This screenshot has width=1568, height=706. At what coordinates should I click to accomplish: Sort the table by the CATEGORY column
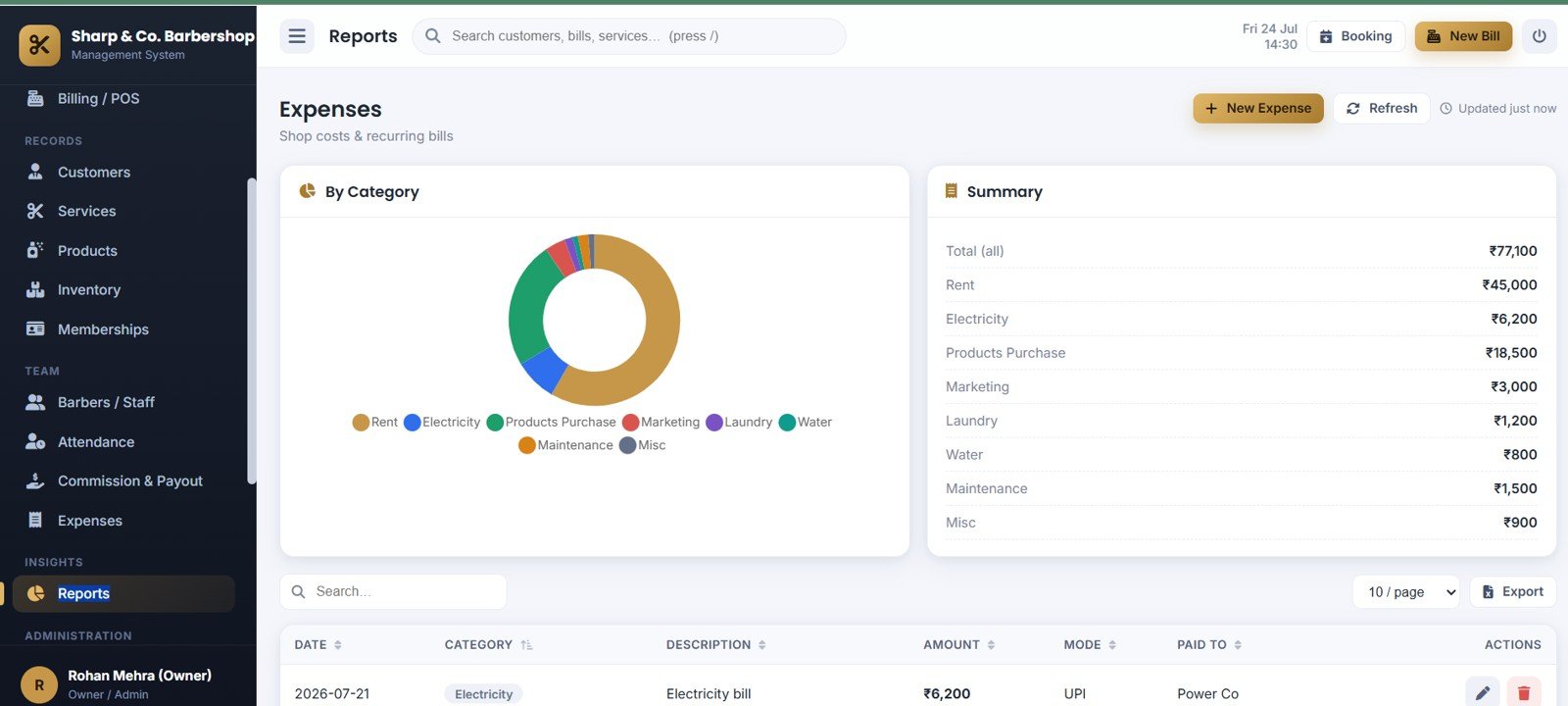488,645
